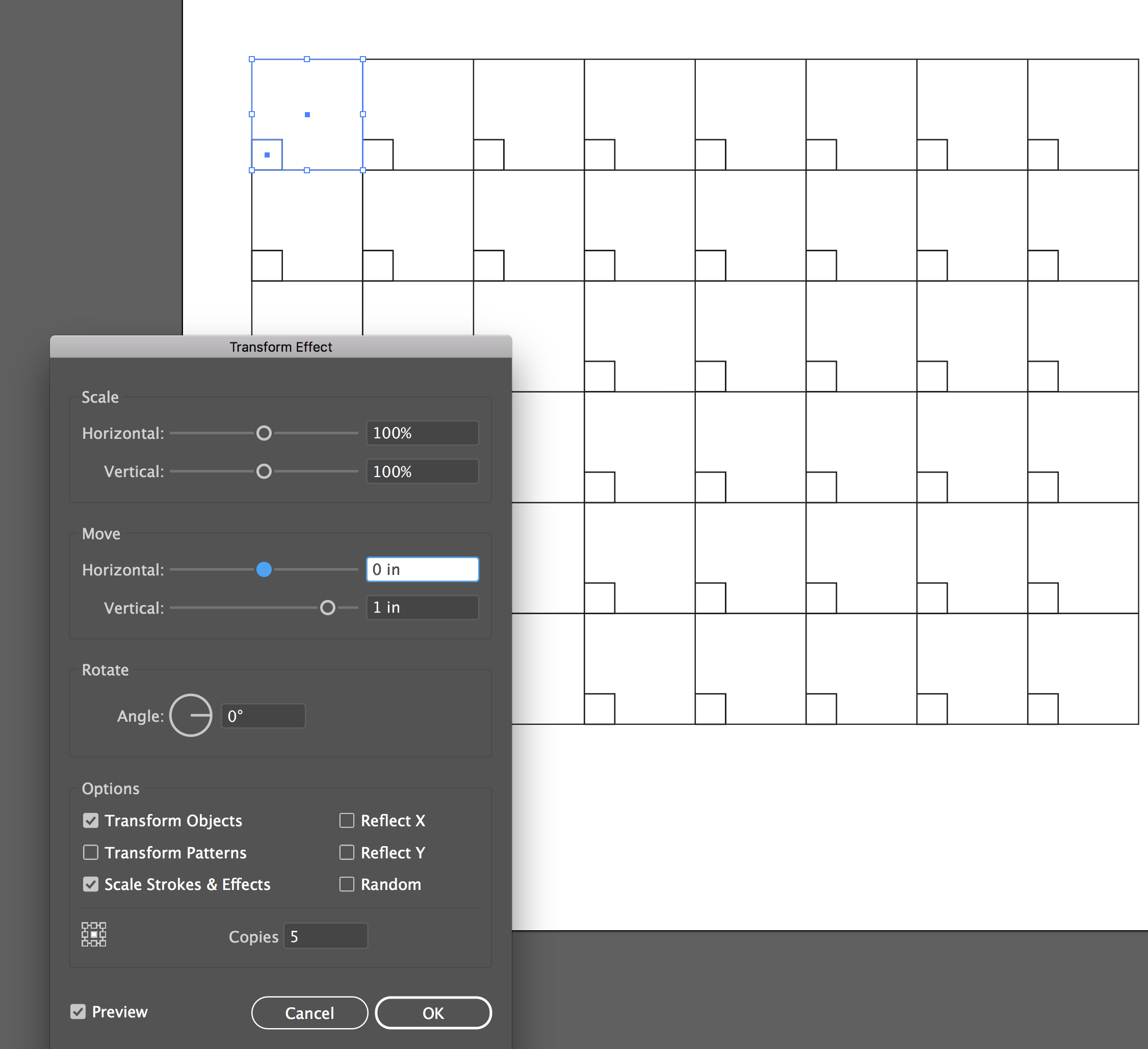Viewport: 1148px width, 1049px height.
Task: Click the Move Vertical value field
Action: pos(422,607)
